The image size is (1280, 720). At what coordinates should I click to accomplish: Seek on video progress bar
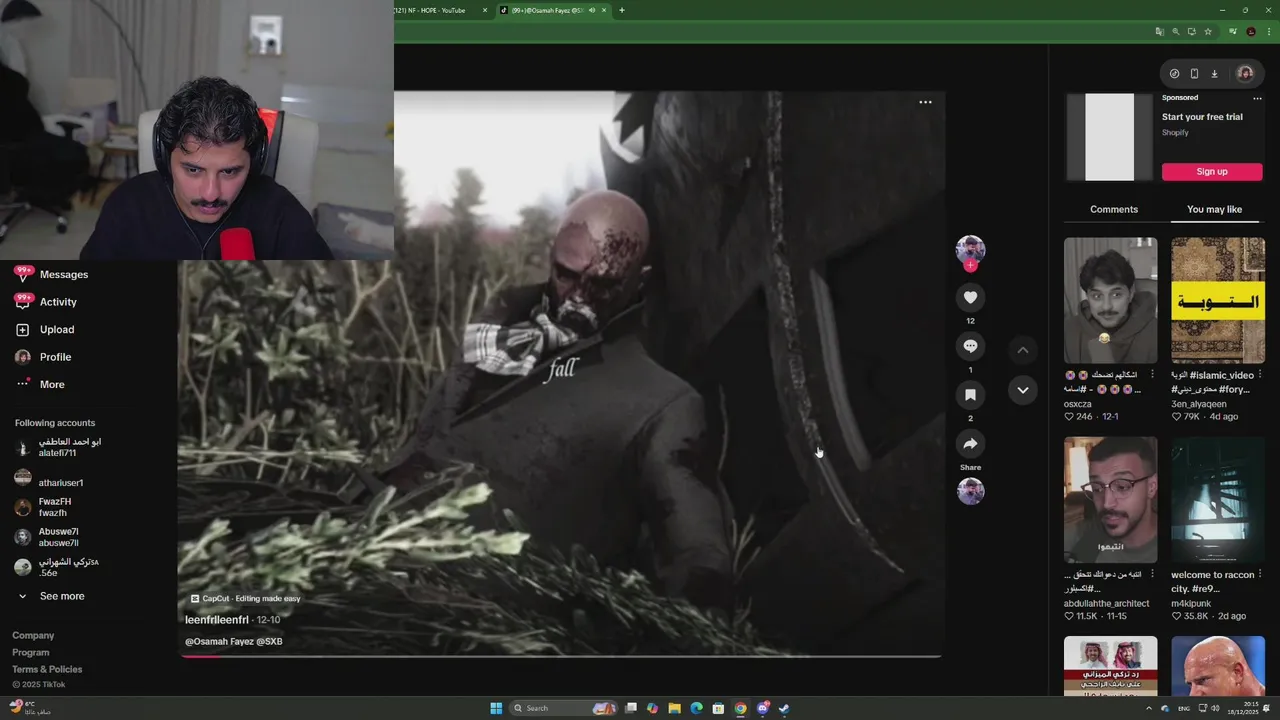pyautogui.click(x=560, y=656)
